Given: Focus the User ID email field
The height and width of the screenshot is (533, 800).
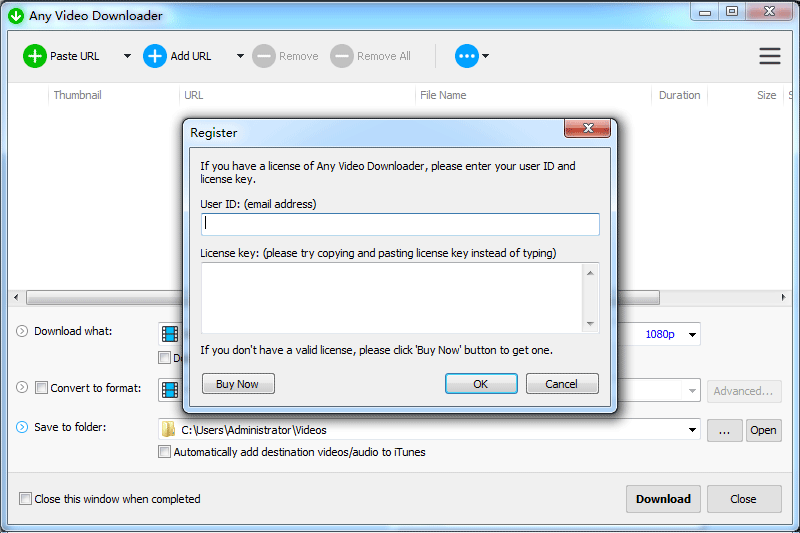Looking at the screenshot, I should [400, 224].
